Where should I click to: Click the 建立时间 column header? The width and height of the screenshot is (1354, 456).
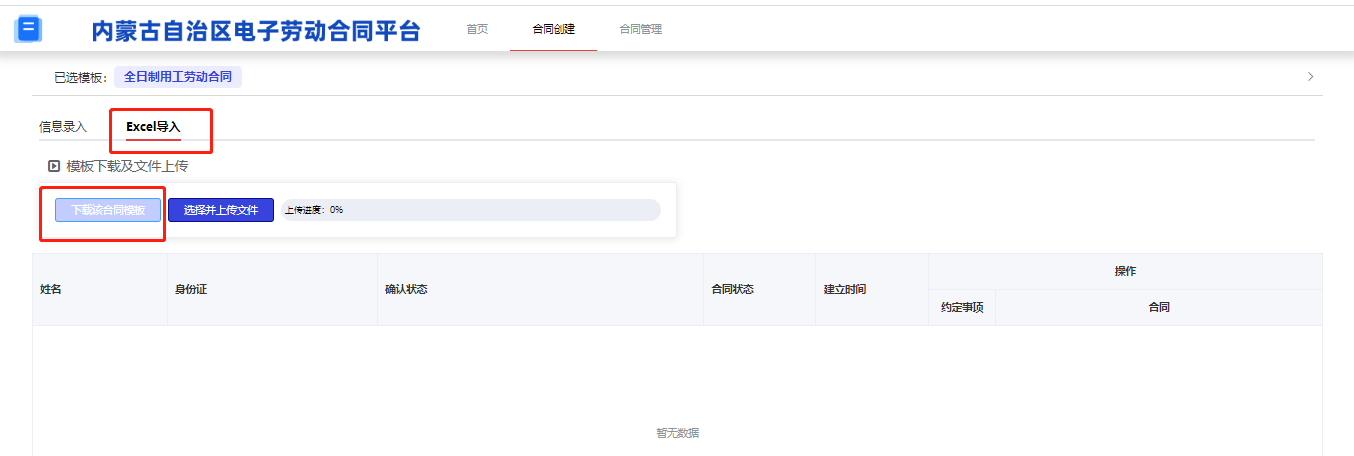coord(845,289)
